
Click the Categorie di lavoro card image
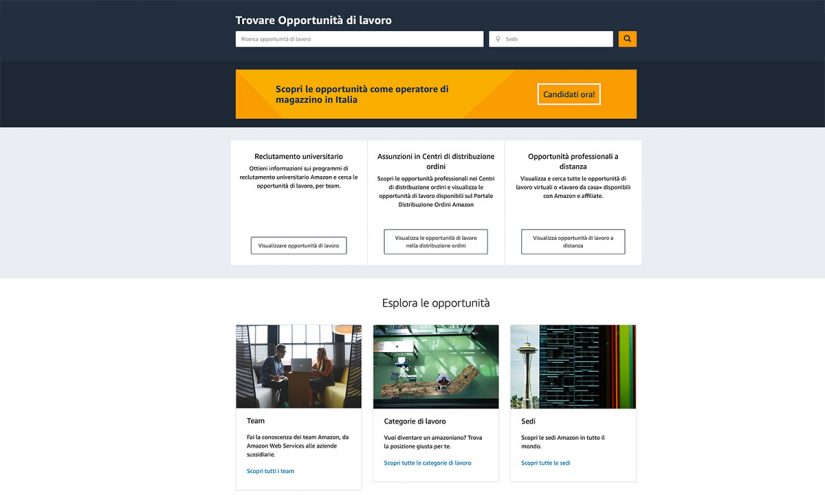(436, 366)
